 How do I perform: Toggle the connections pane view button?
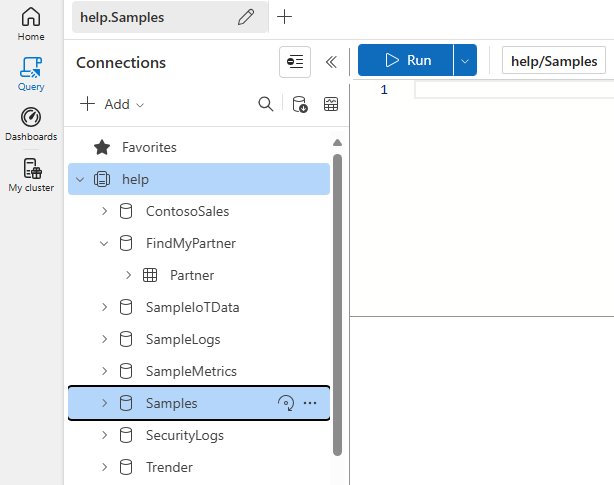295,61
